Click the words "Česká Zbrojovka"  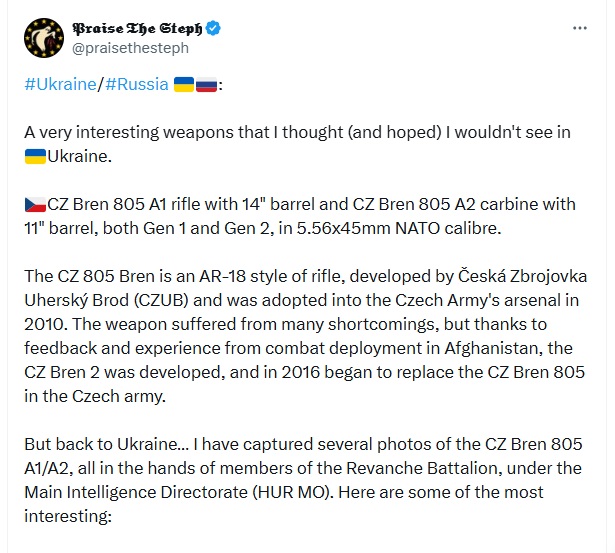[522, 276]
